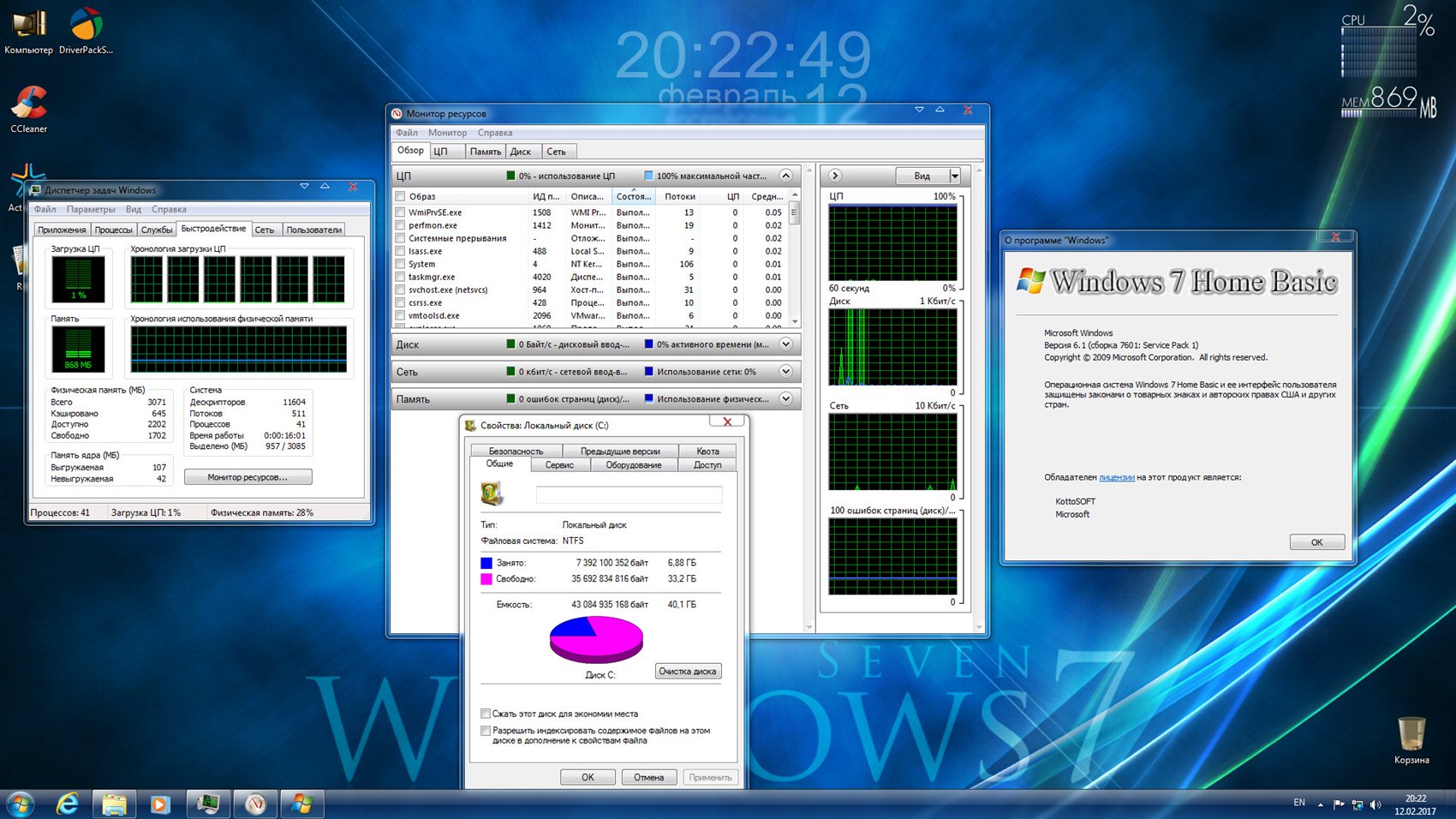Enable Сжать этот диск checkbox
The width and height of the screenshot is (1456, 819).
click(x=486, y=714)
